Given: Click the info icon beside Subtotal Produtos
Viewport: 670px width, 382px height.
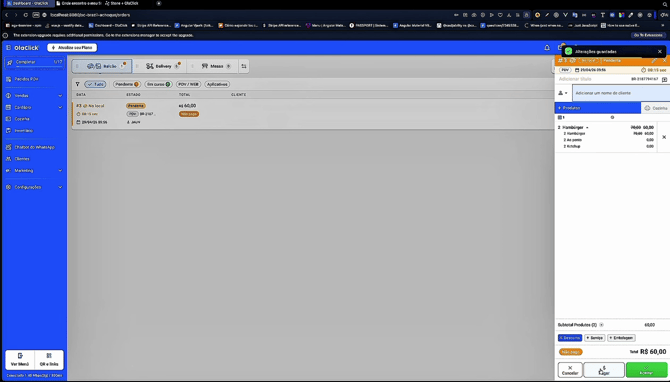Looking at the screenshot, I should tap(601, 325).
